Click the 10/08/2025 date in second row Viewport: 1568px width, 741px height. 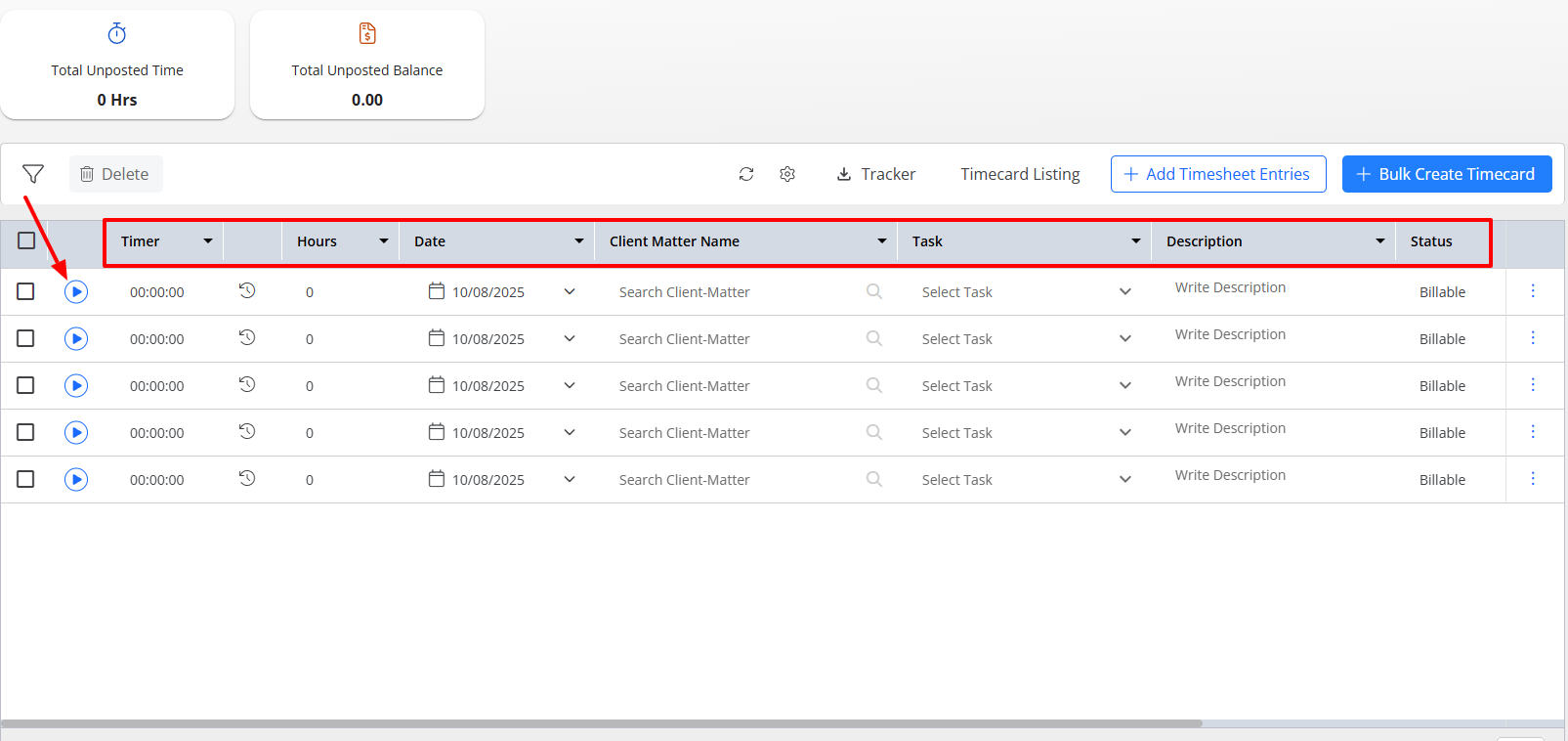[488, 339]
